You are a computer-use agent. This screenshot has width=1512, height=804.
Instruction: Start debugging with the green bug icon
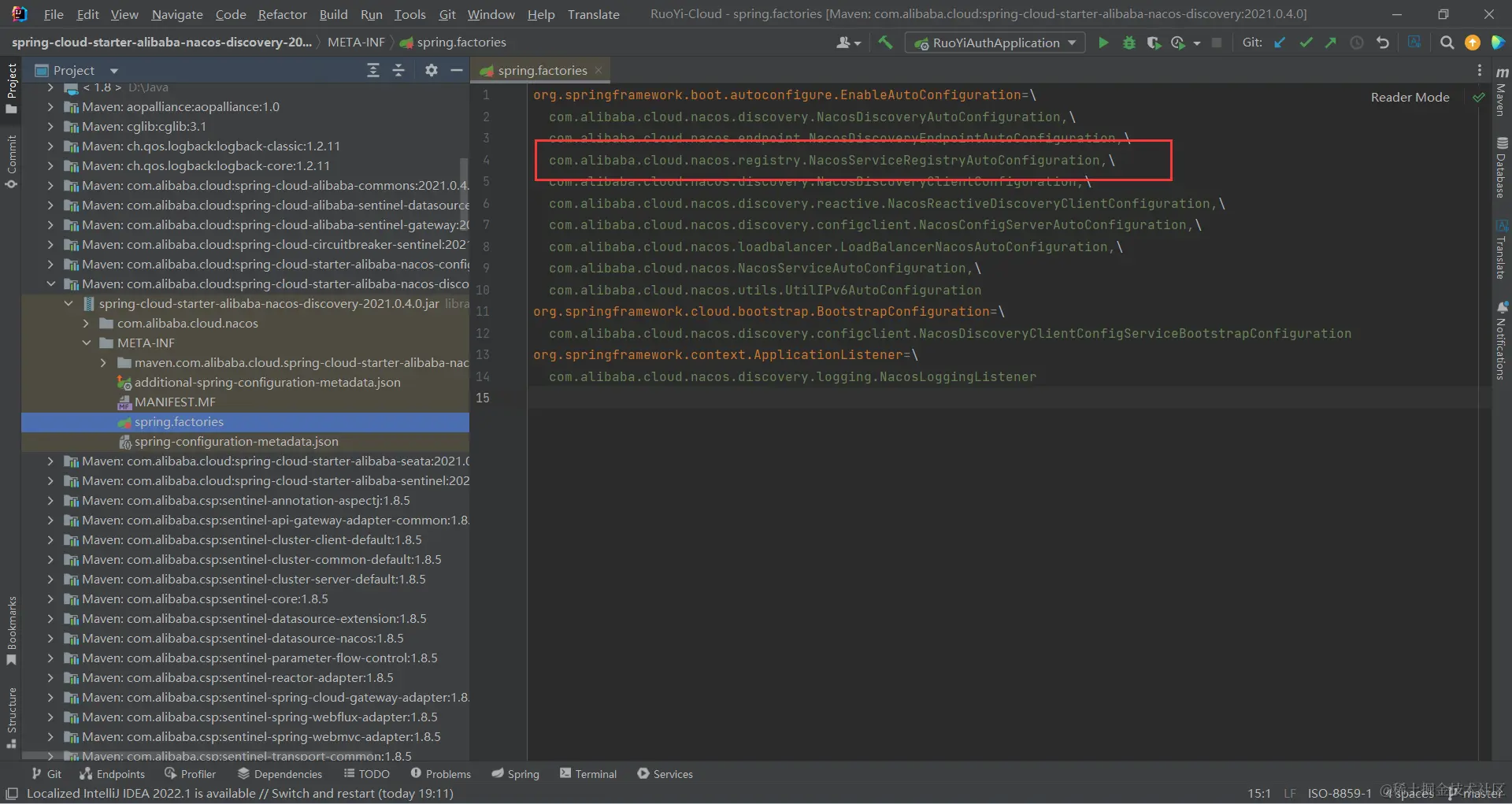[1128, 43]
